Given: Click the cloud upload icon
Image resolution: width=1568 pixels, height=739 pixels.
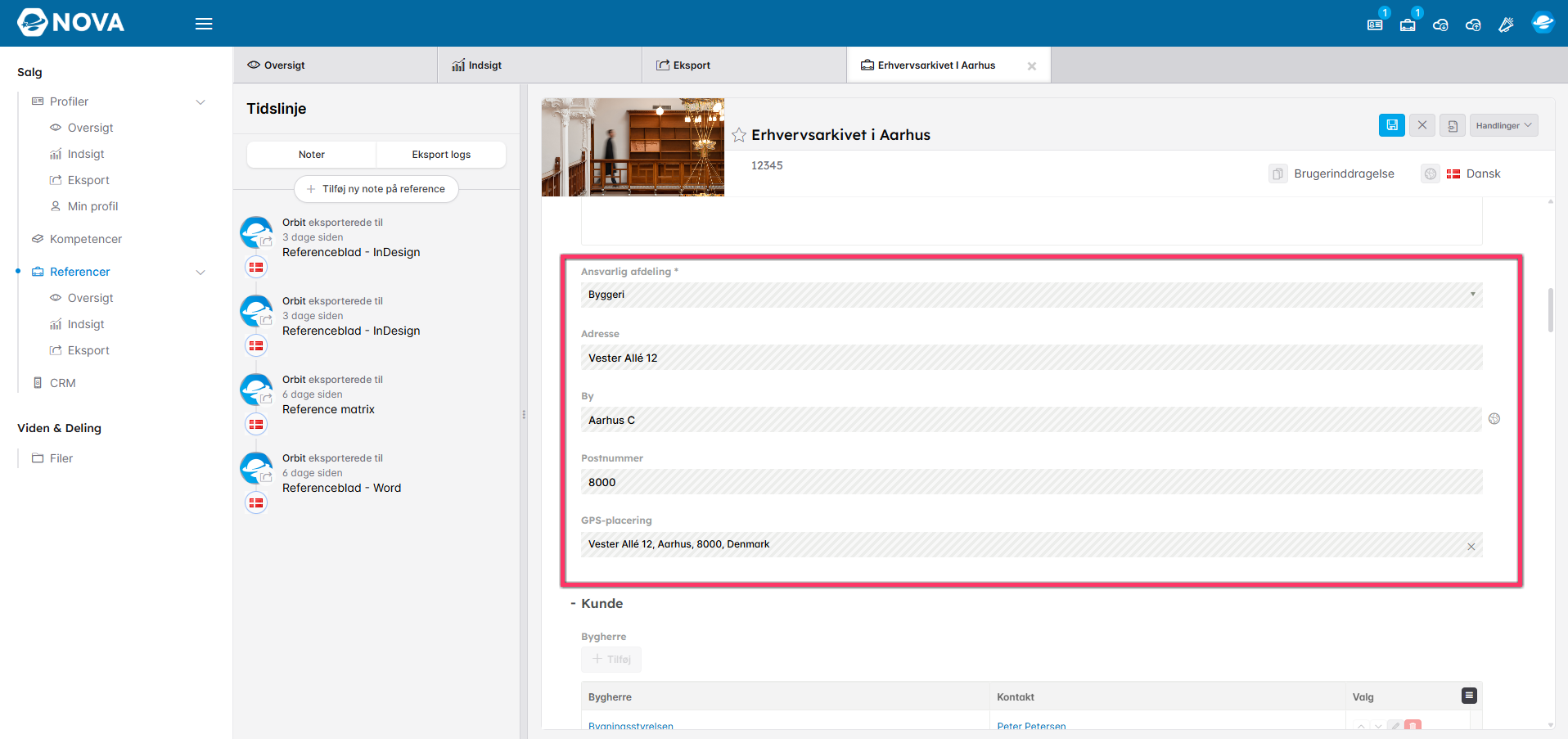Looking at the screenshot, I should click(x=1473, y=25).
